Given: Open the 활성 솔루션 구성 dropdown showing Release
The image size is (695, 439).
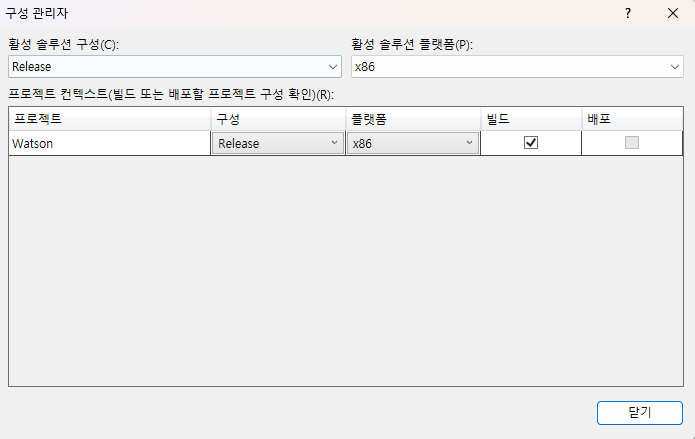Looking at the screenshot, I should pos(175,67).
